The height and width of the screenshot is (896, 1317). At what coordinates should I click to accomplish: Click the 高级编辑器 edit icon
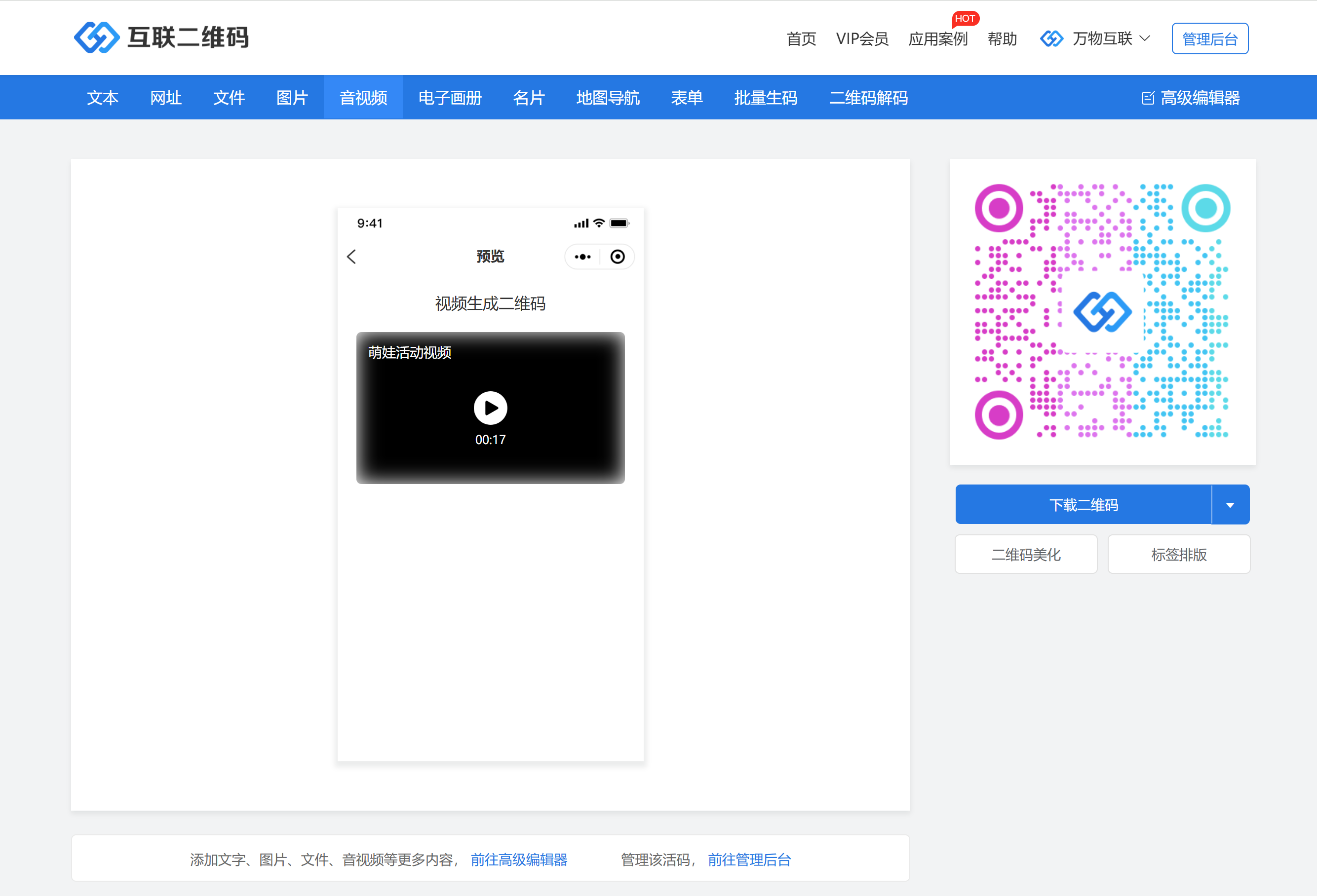[1148, 98]
